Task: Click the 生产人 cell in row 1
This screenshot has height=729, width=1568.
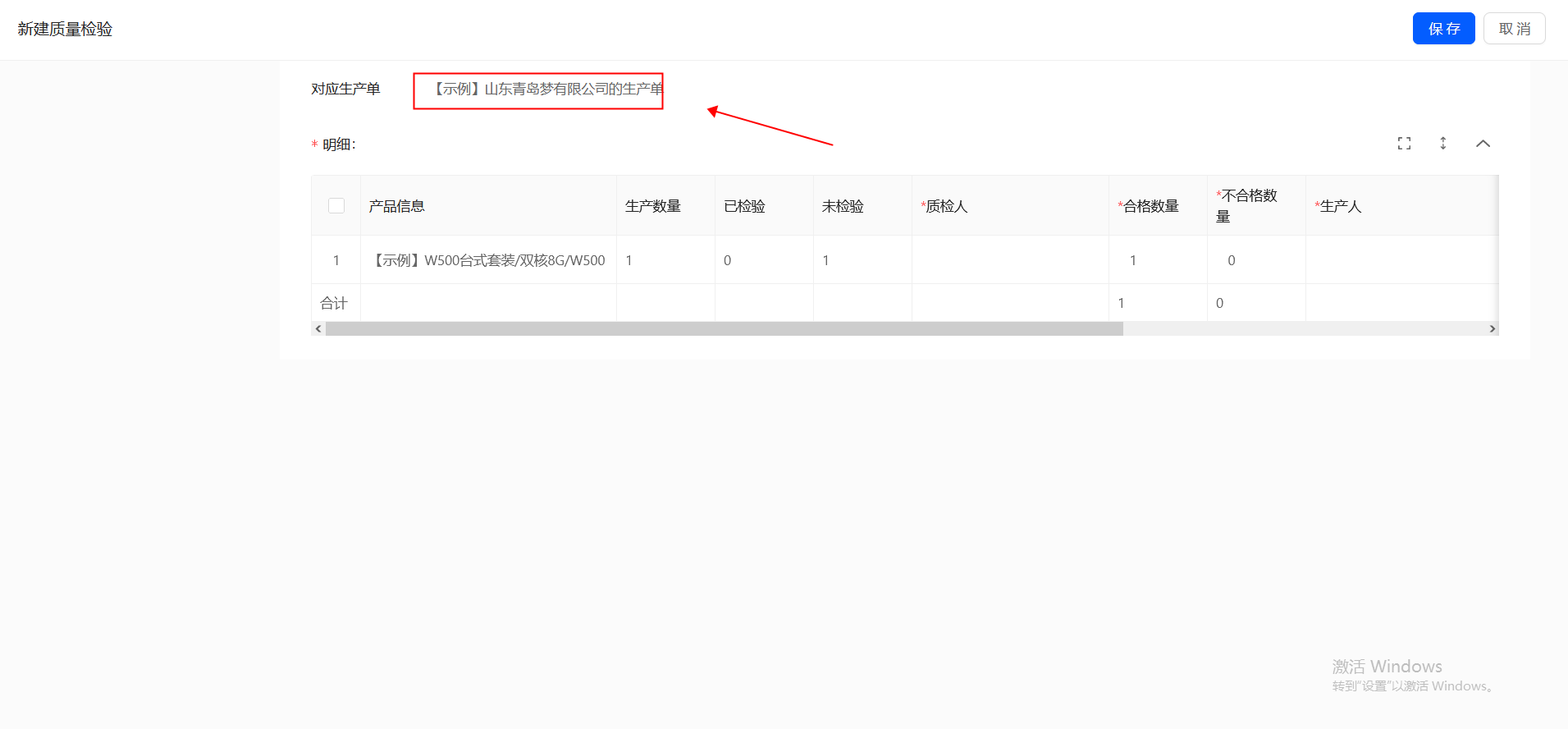Action: pyautogui.click(x=1402, y=260)
